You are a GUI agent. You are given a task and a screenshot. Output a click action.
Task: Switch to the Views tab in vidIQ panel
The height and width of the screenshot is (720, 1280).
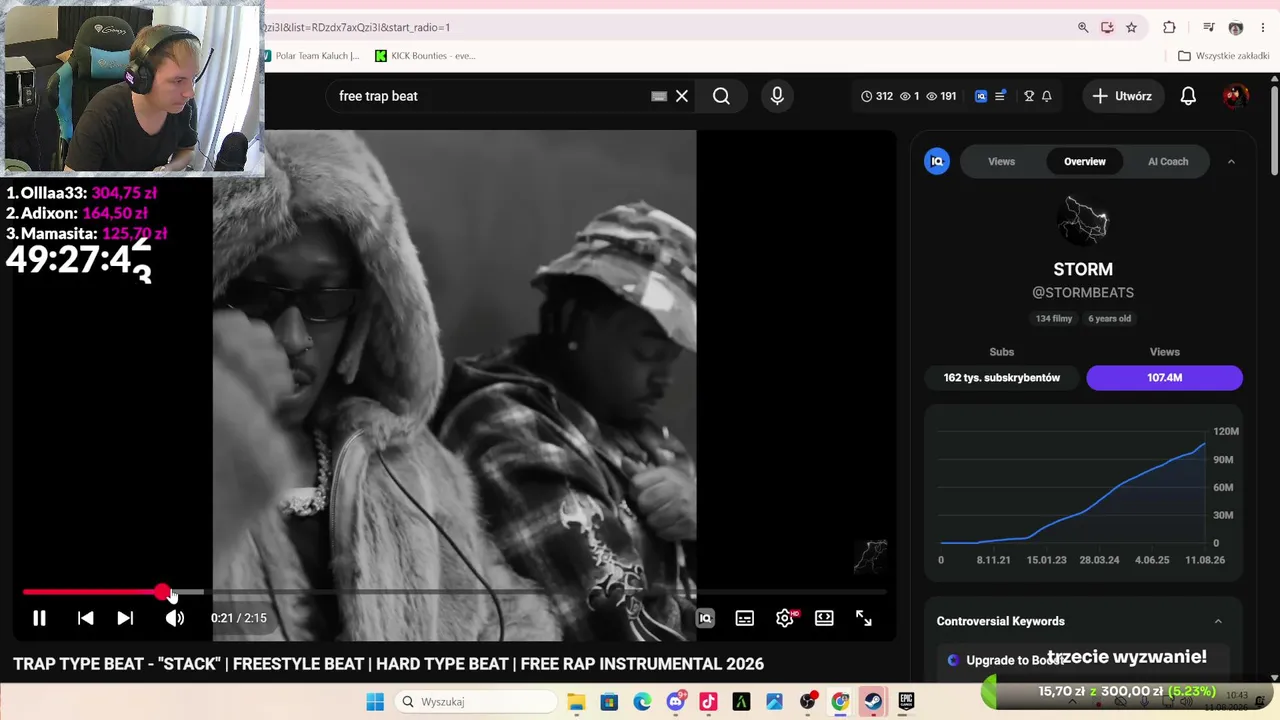click(x=1001, y=161)
